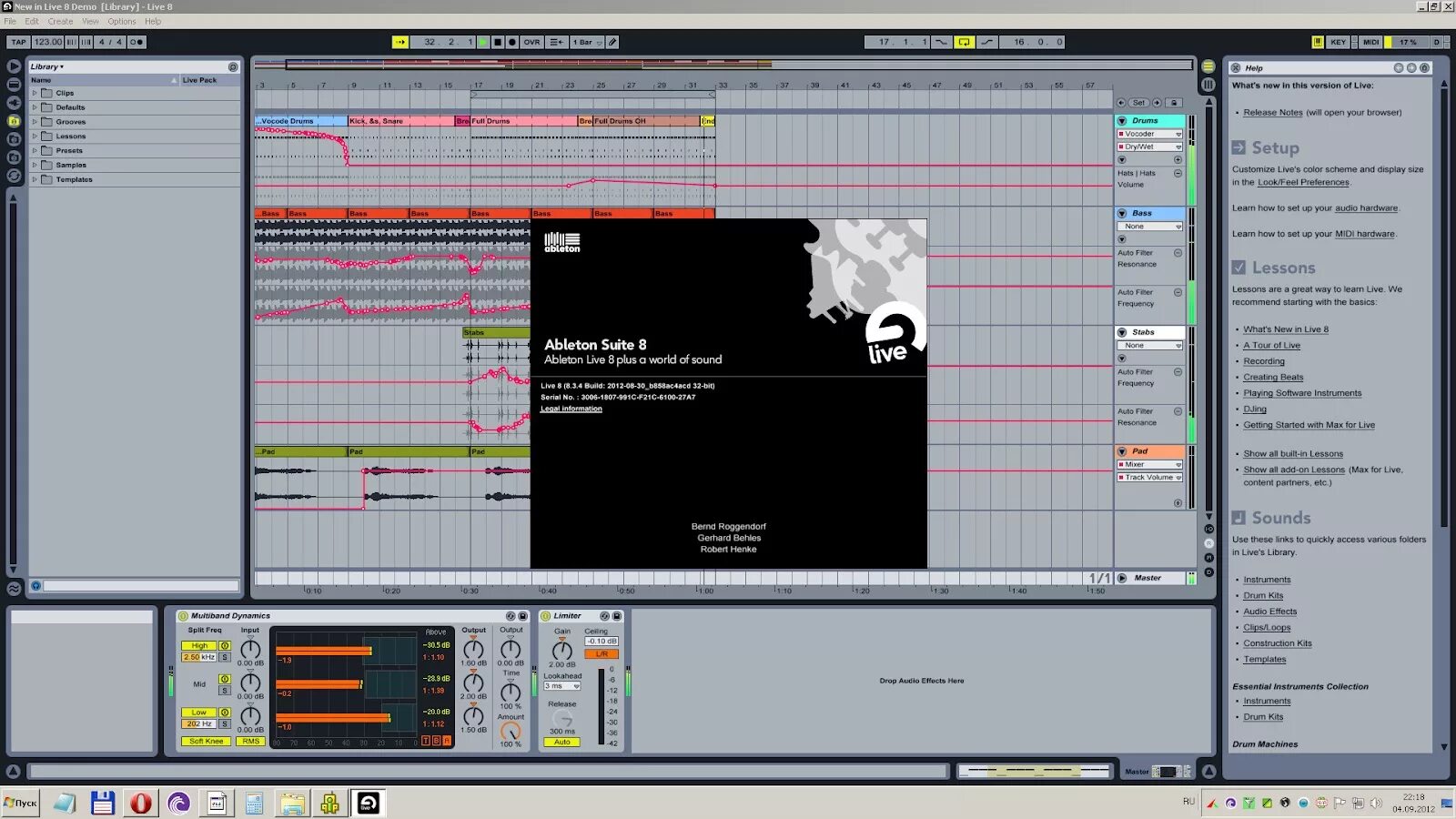Toggle the Limiter Auto release

pyautogui.click(x=562, y=743)
